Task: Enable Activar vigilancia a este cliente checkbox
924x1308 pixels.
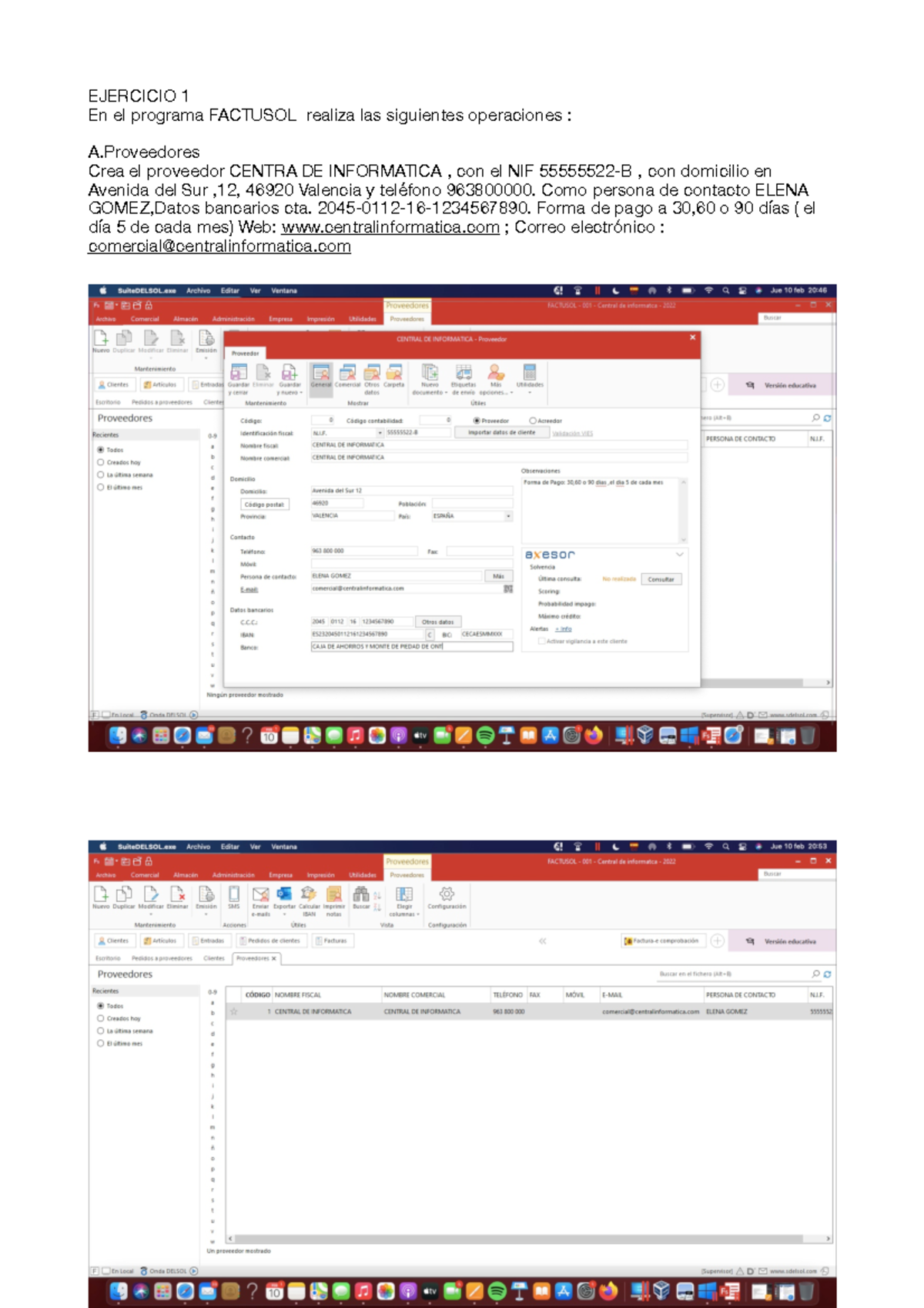Action: (542, 641)
